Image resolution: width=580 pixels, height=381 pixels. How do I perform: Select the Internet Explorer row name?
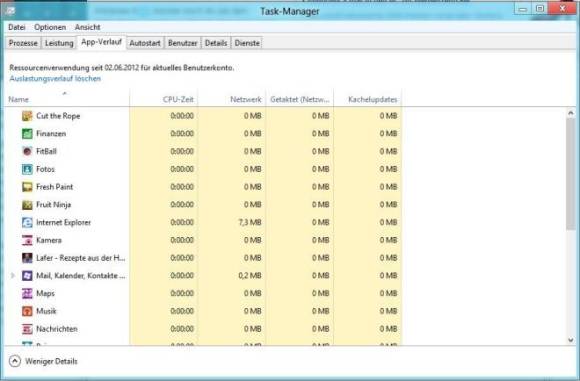pyautogui.click(x=63, y=222)
